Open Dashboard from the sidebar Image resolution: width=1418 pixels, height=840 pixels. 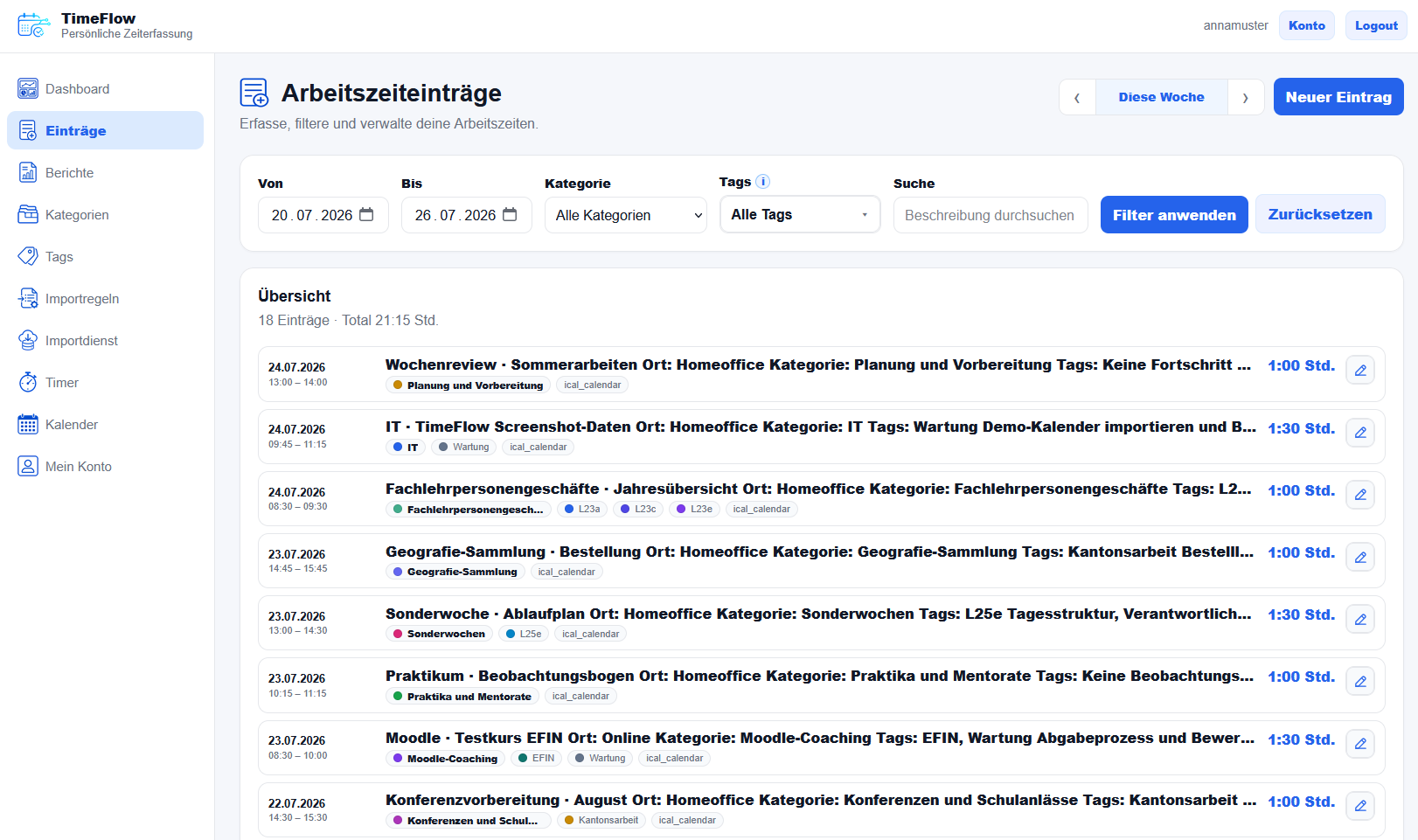click(105, 88)
